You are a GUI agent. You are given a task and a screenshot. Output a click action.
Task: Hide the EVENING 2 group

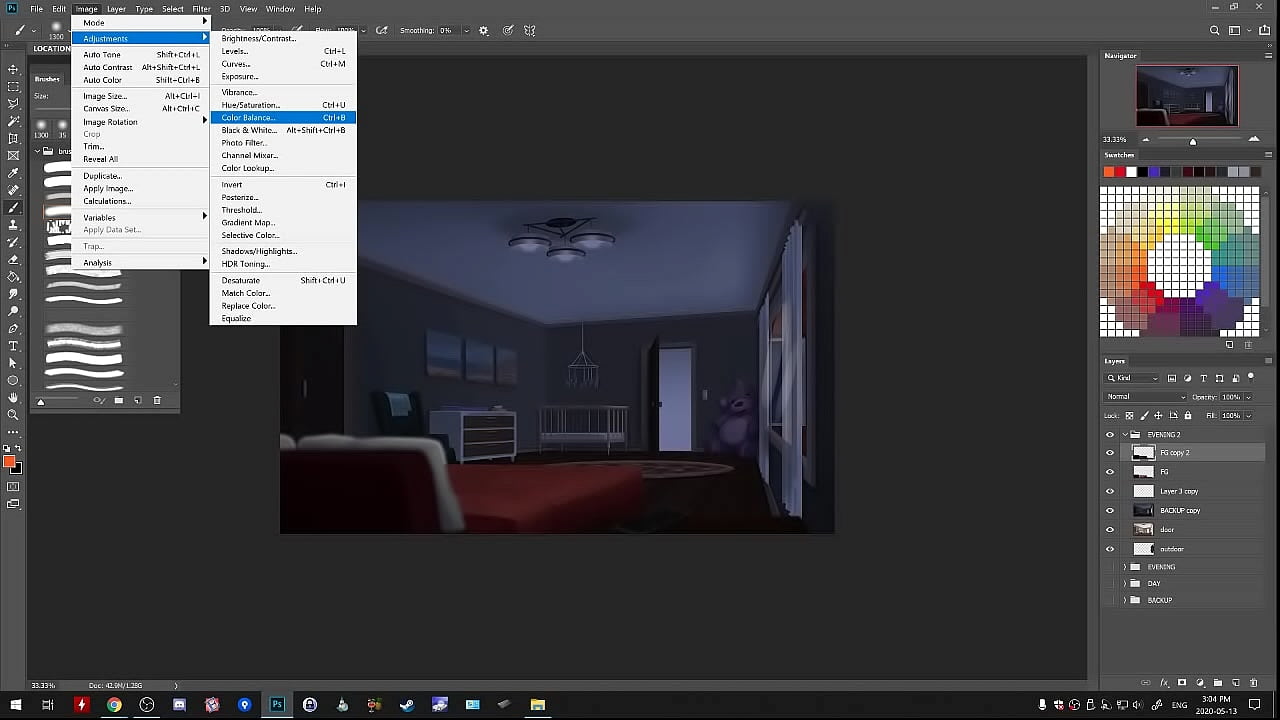1109,435
